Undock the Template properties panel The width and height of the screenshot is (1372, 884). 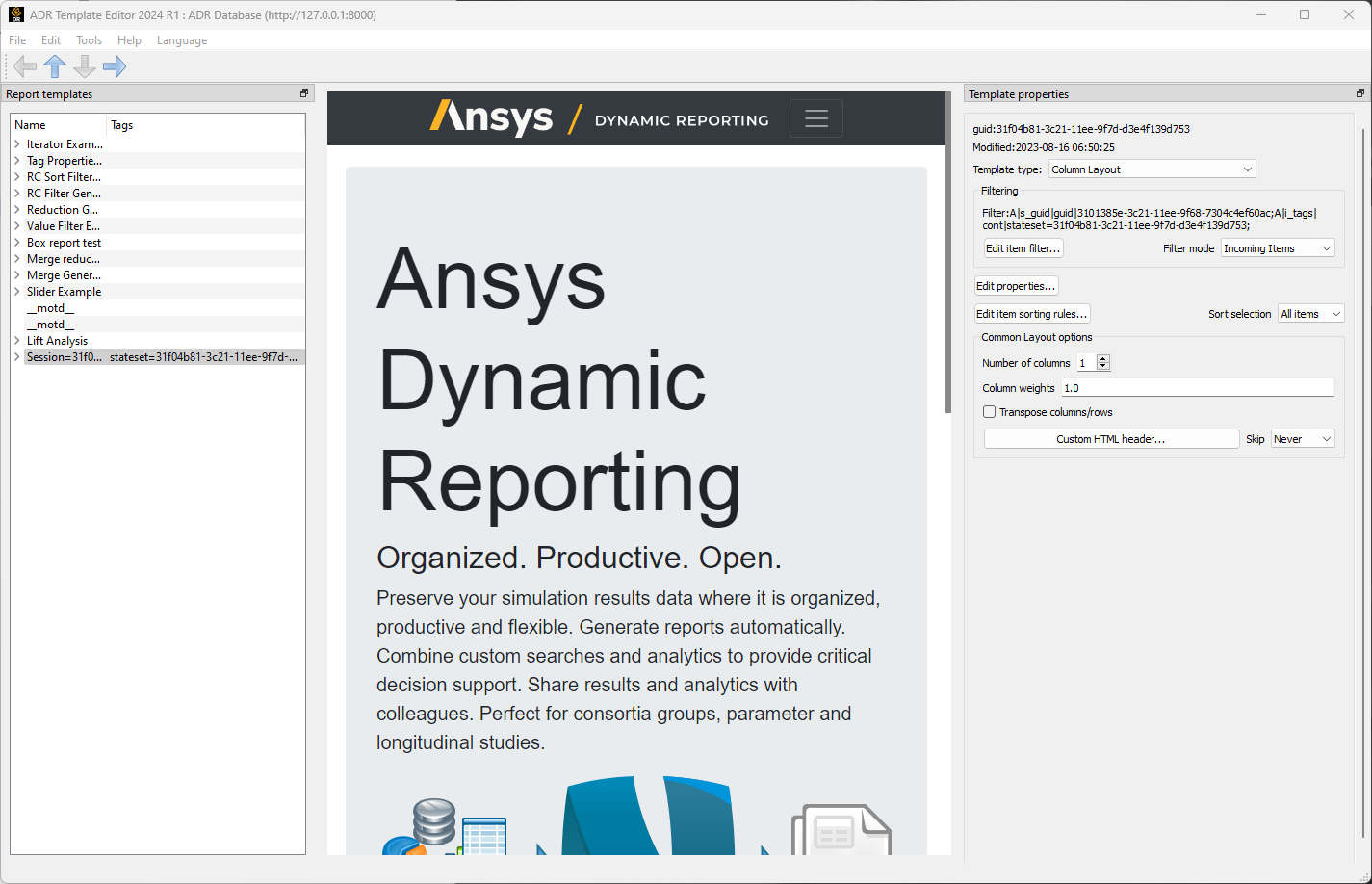pos(1360,93)
